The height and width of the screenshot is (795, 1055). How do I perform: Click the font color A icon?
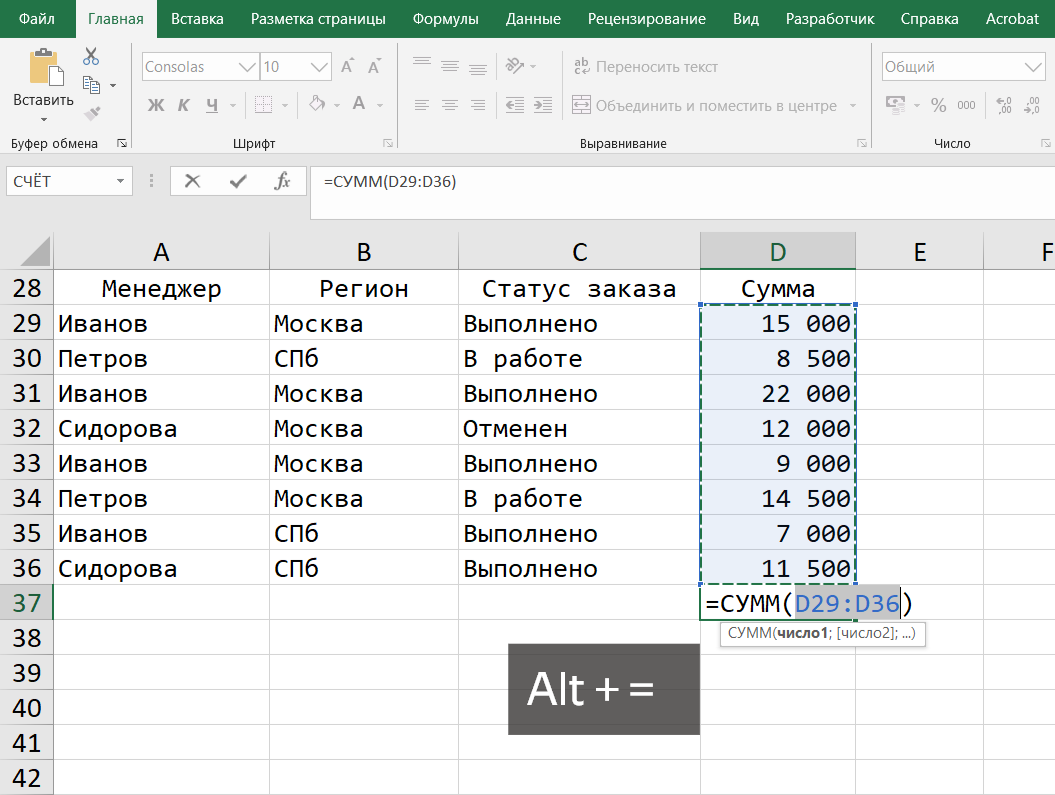359,104
